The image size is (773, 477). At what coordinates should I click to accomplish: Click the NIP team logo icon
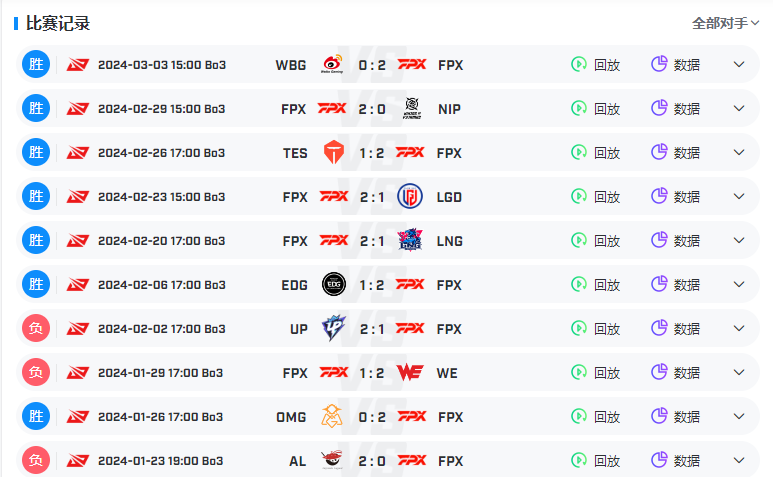[412, 108]
